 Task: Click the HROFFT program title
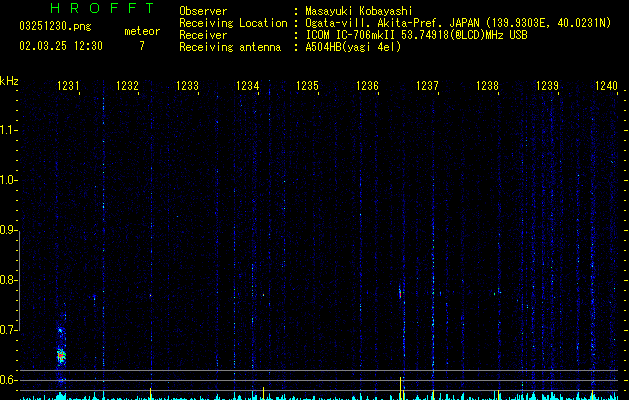(x=102, y=8)
